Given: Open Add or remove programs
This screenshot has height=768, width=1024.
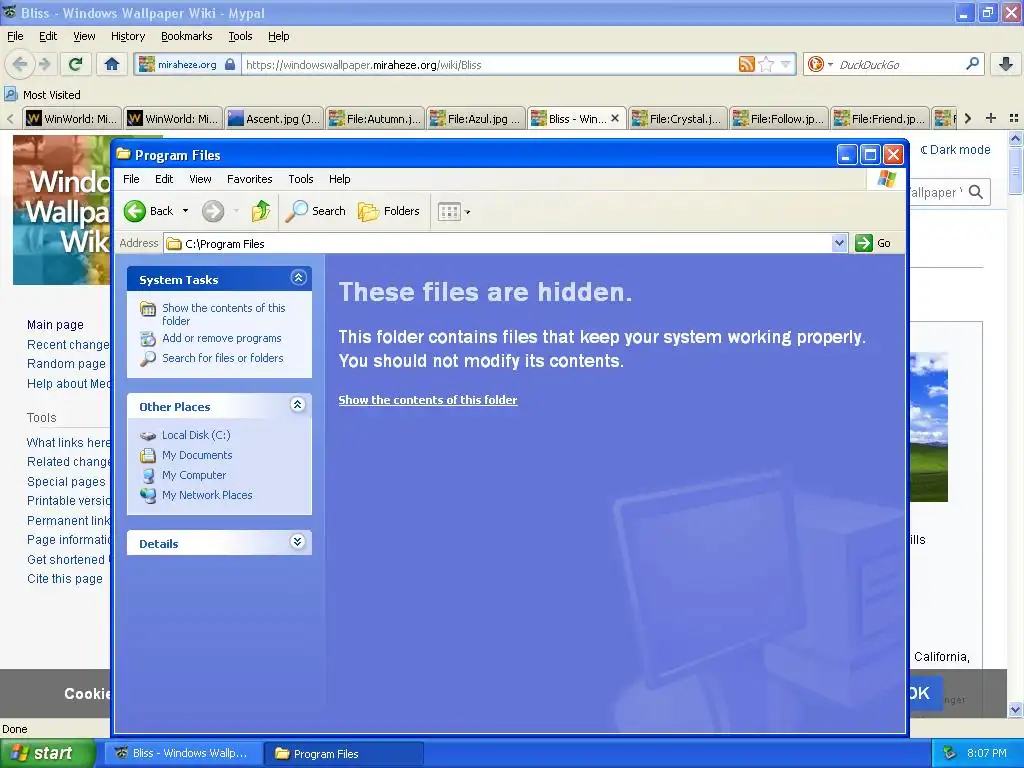Looking at the screenshot, I should tap(211, 338).
